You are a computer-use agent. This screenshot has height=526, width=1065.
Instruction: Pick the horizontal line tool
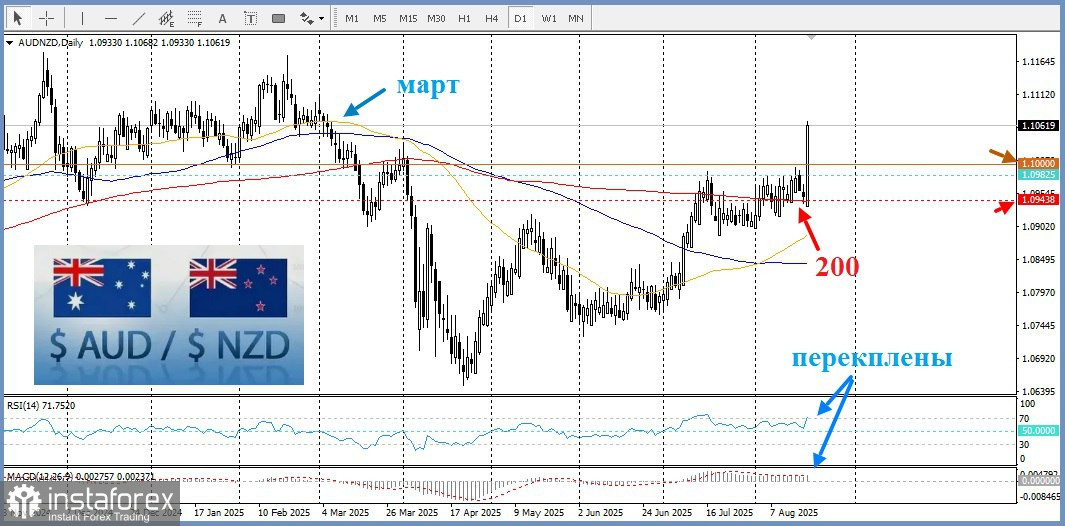[x=111, y=18]
